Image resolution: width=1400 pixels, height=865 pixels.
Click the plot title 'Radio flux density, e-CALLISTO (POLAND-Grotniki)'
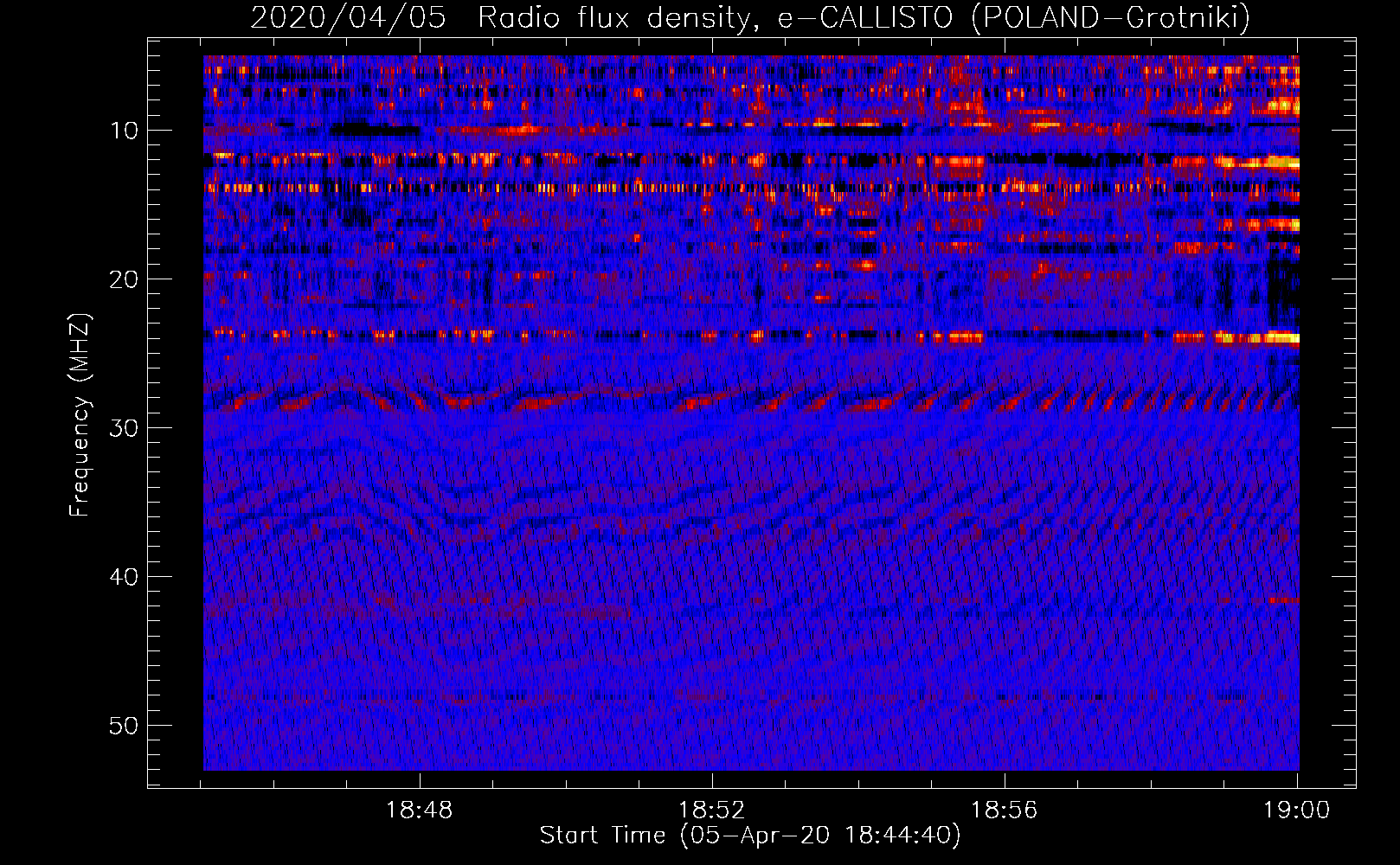coord(864,18)
